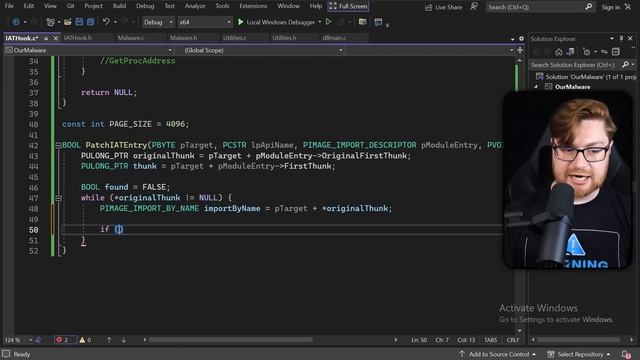The width and height of the screenshot is (640, 360).
Task: Open Local Windows Debugger dropdown arrow
Action: coord(320,22)
